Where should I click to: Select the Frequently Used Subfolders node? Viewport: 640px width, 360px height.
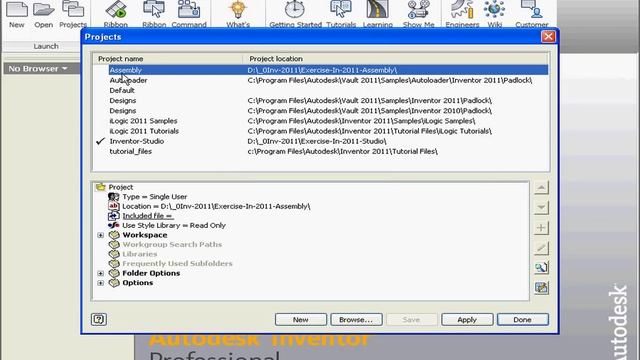pyautogui.click(x=177, y=264)
